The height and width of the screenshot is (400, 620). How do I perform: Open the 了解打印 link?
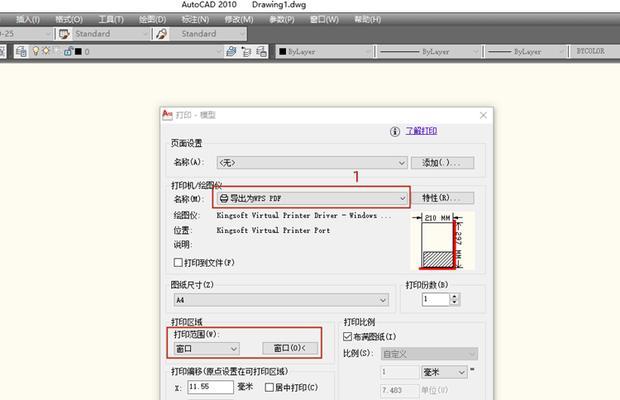click(x=421, y=131)
